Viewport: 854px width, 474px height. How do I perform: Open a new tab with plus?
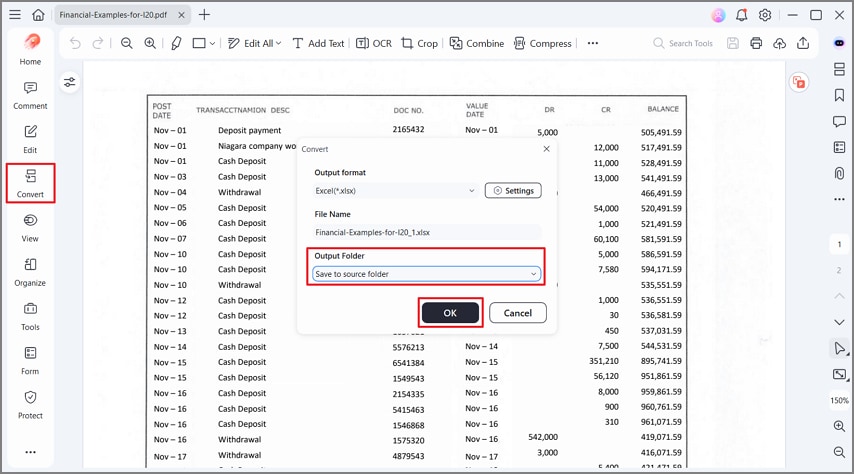tap(204, 15)
